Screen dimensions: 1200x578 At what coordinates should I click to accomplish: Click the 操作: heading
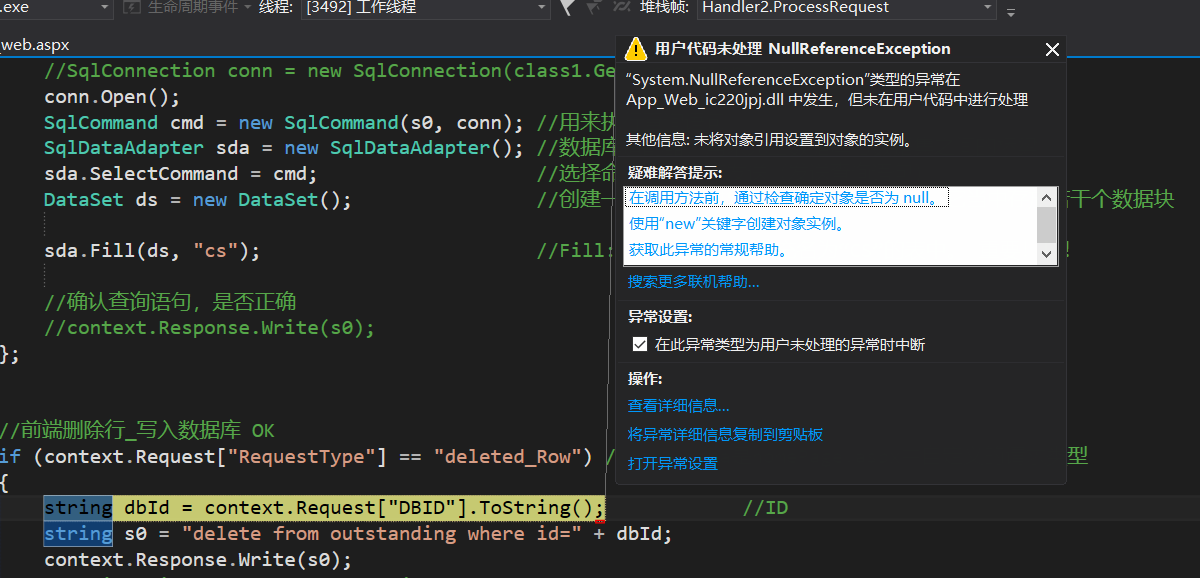tap(645, 379)
